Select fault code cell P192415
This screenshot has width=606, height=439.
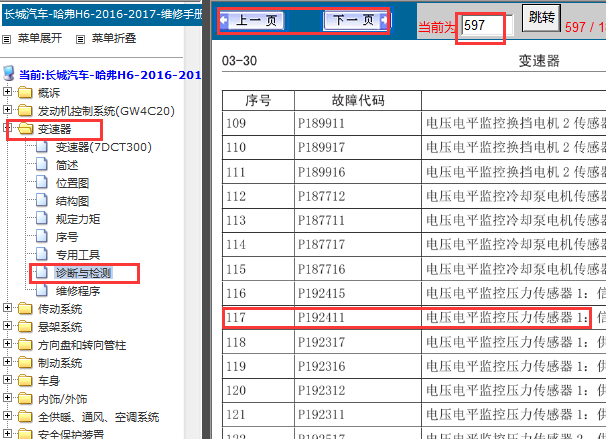357,293
